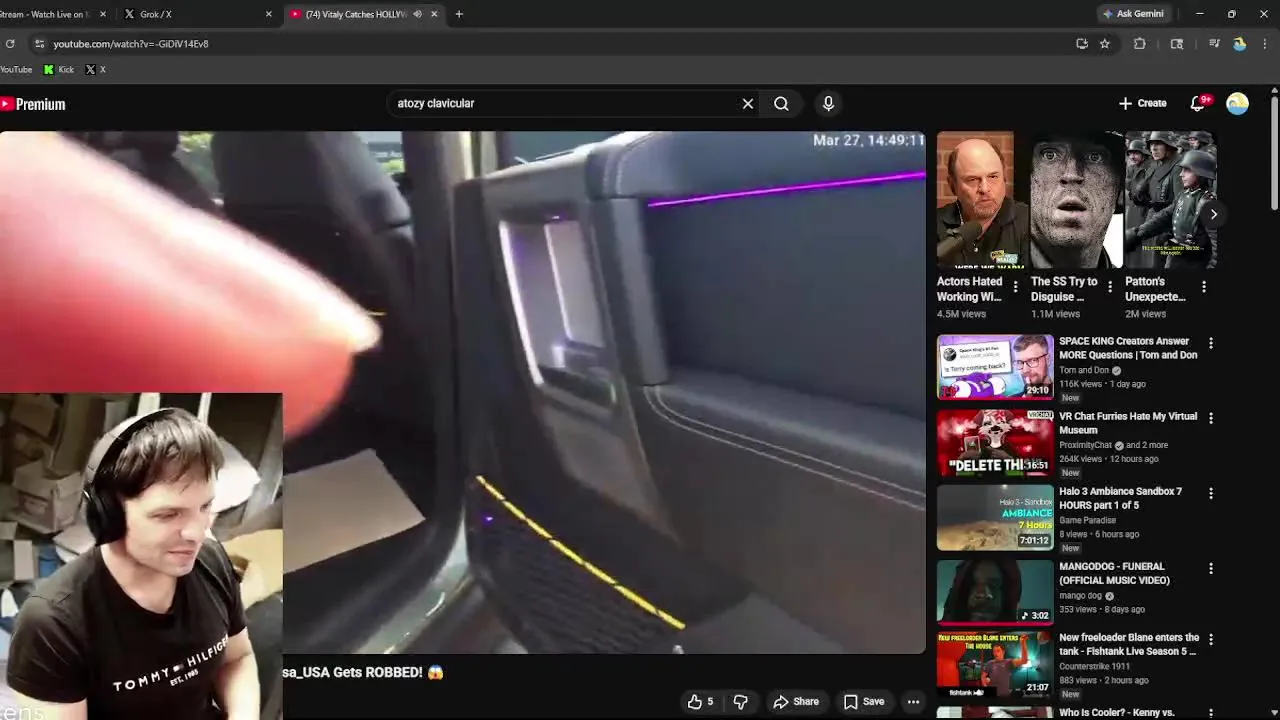Open Who Is Cooler? - Kenny vs. title

(1116, 713)
